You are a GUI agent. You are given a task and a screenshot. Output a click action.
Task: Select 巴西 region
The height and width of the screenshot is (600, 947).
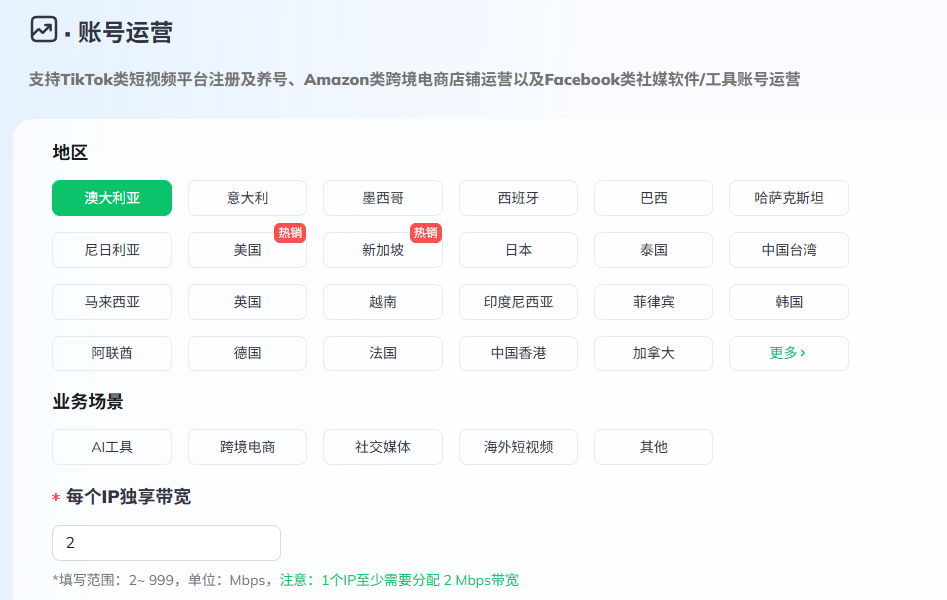click(653, 198)
